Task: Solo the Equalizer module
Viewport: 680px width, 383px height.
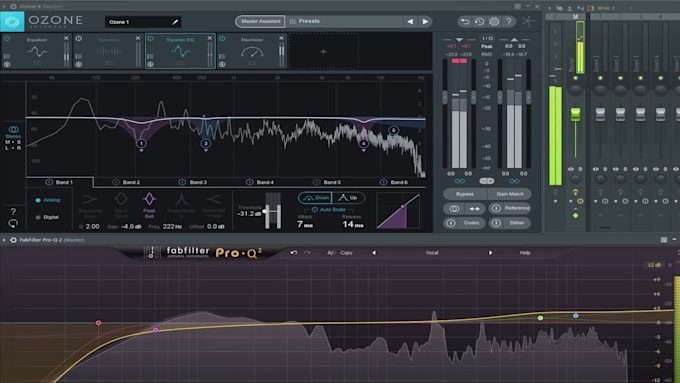Action: (7, 64)
